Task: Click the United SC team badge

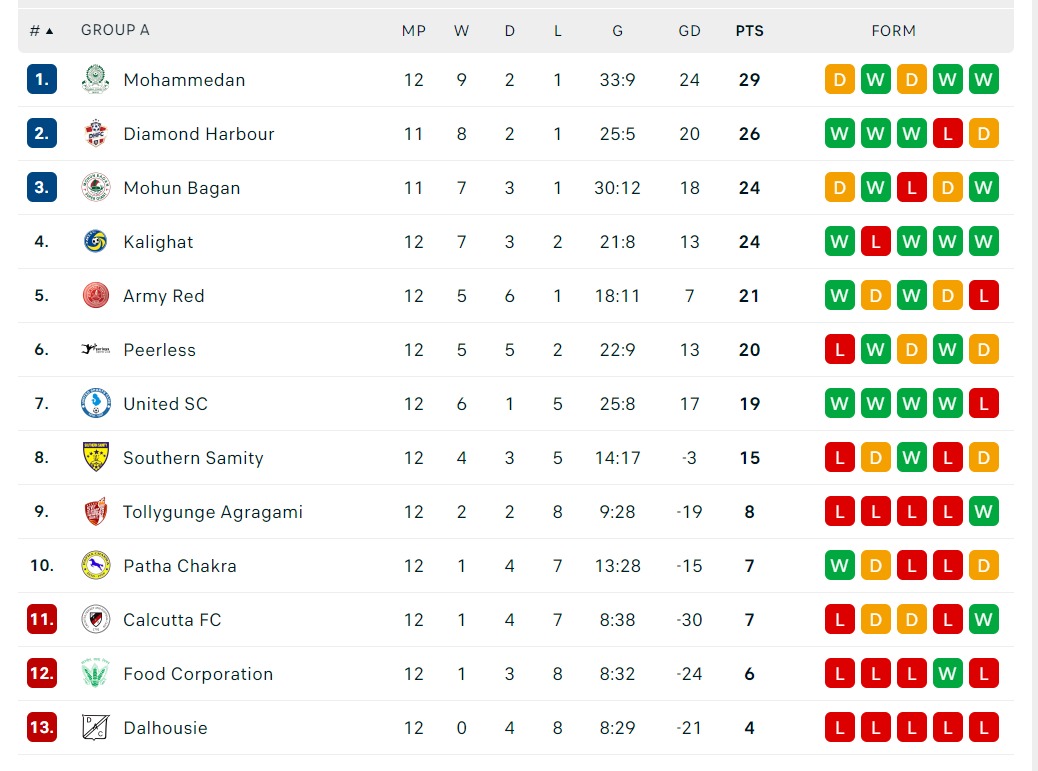Action: click(96, 404)
